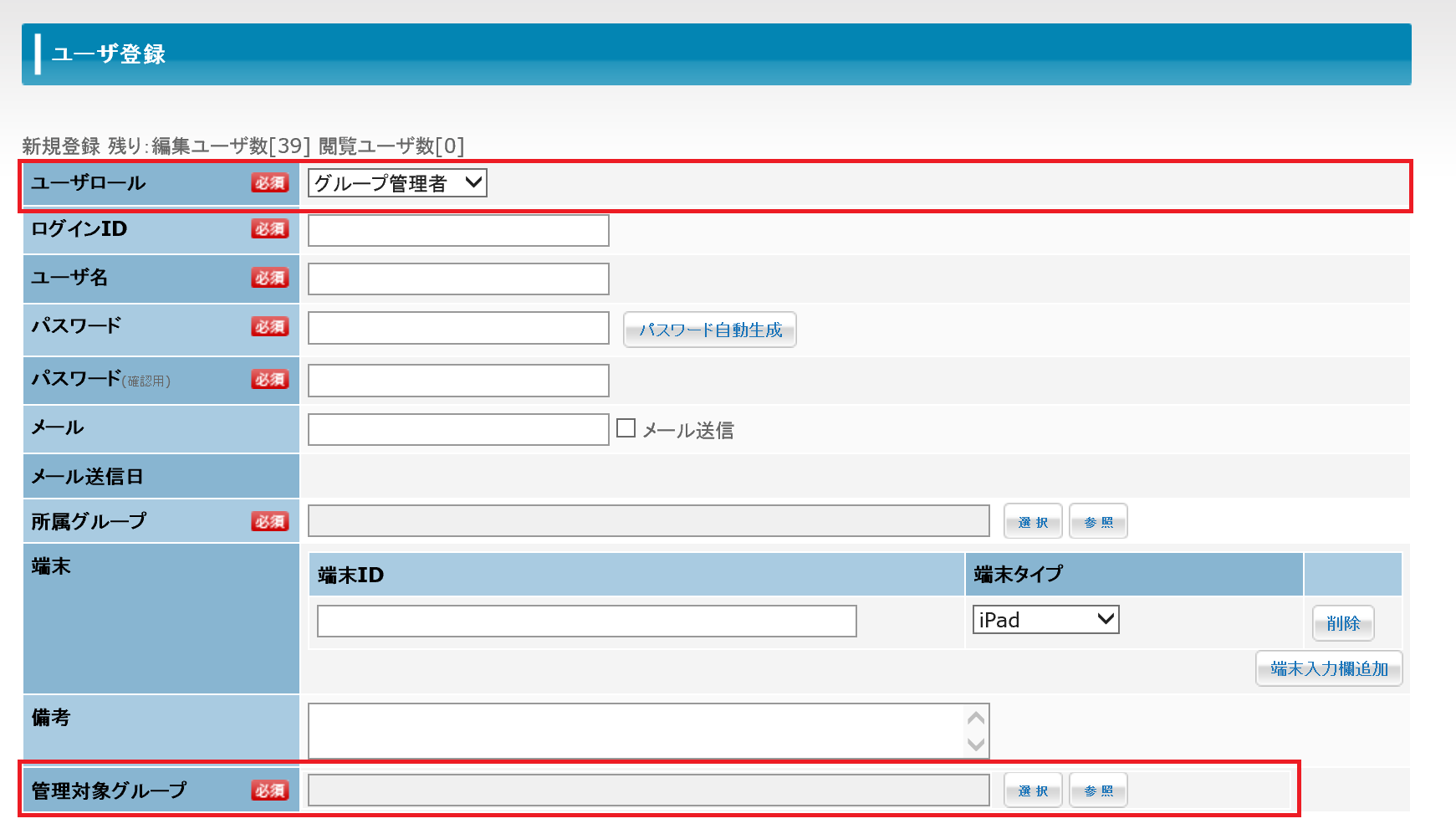Click the メール address field
The height and width of the screenshot is (834, 1456).
pos(458,430)
